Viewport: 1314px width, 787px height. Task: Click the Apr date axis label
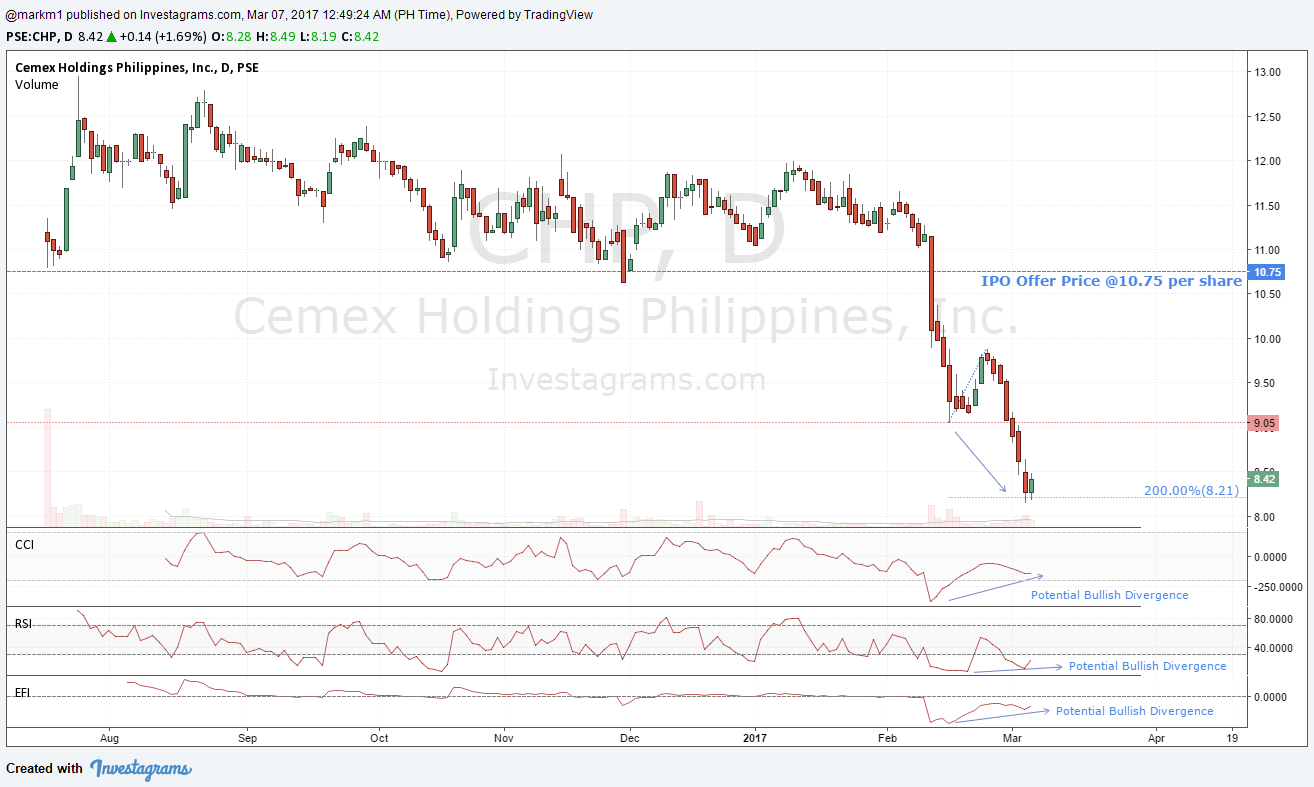(1156, 738)
